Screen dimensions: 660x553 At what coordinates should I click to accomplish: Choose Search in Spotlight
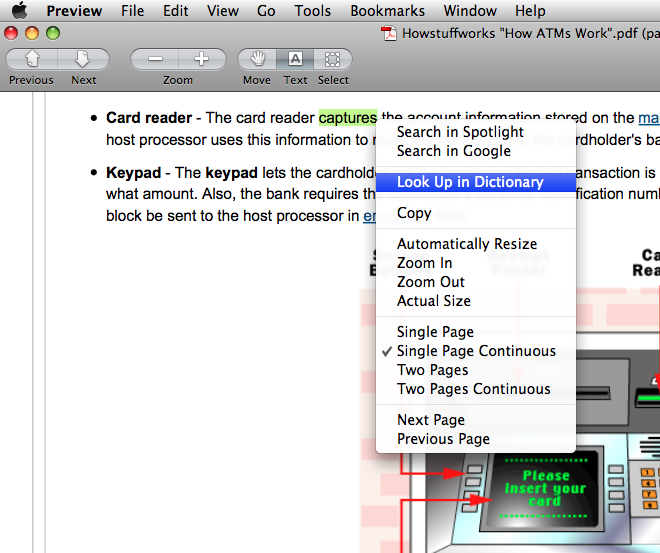pos(476,132)
